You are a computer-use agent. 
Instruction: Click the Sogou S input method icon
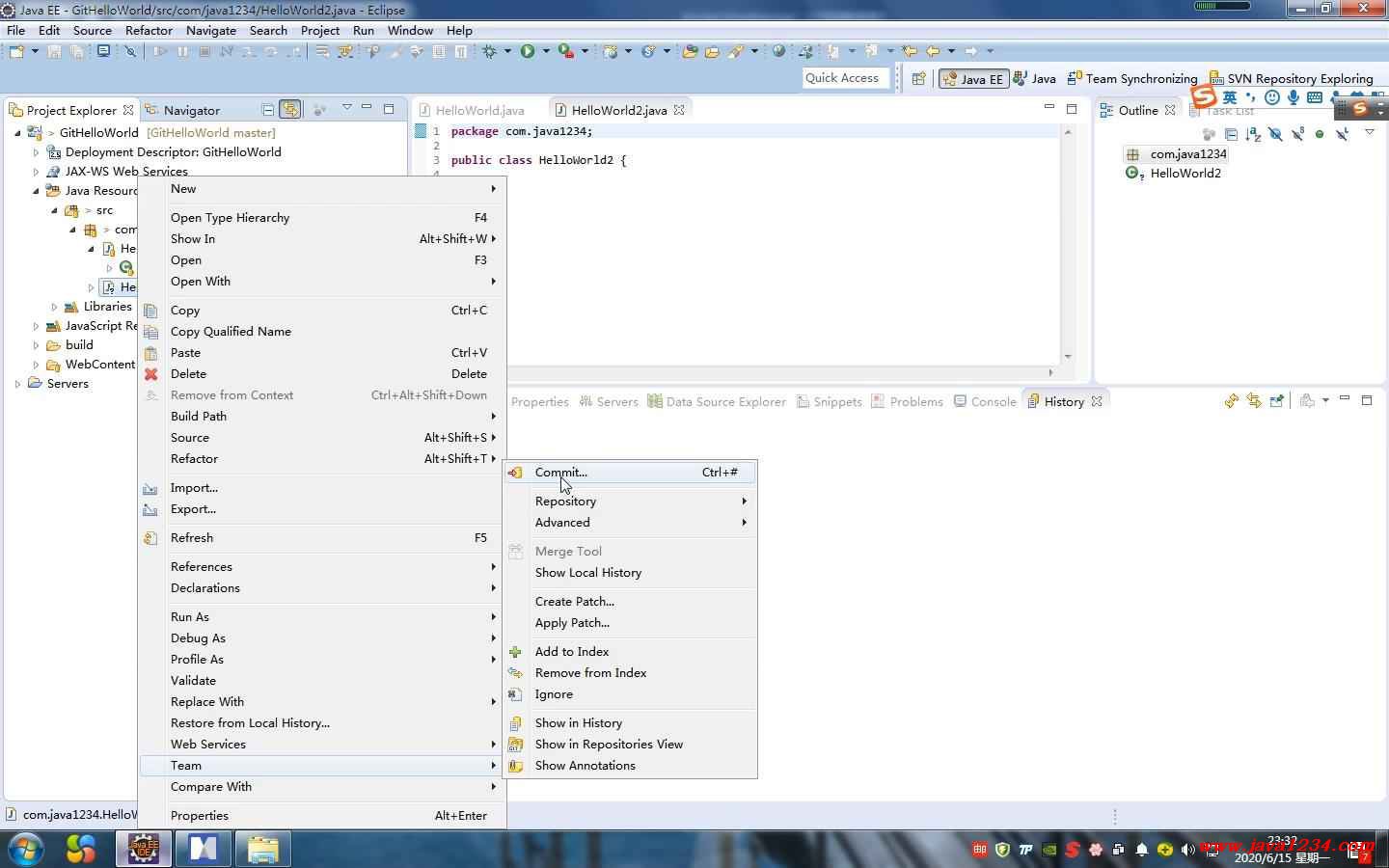pyautogui.click(x=1204, y=96)
